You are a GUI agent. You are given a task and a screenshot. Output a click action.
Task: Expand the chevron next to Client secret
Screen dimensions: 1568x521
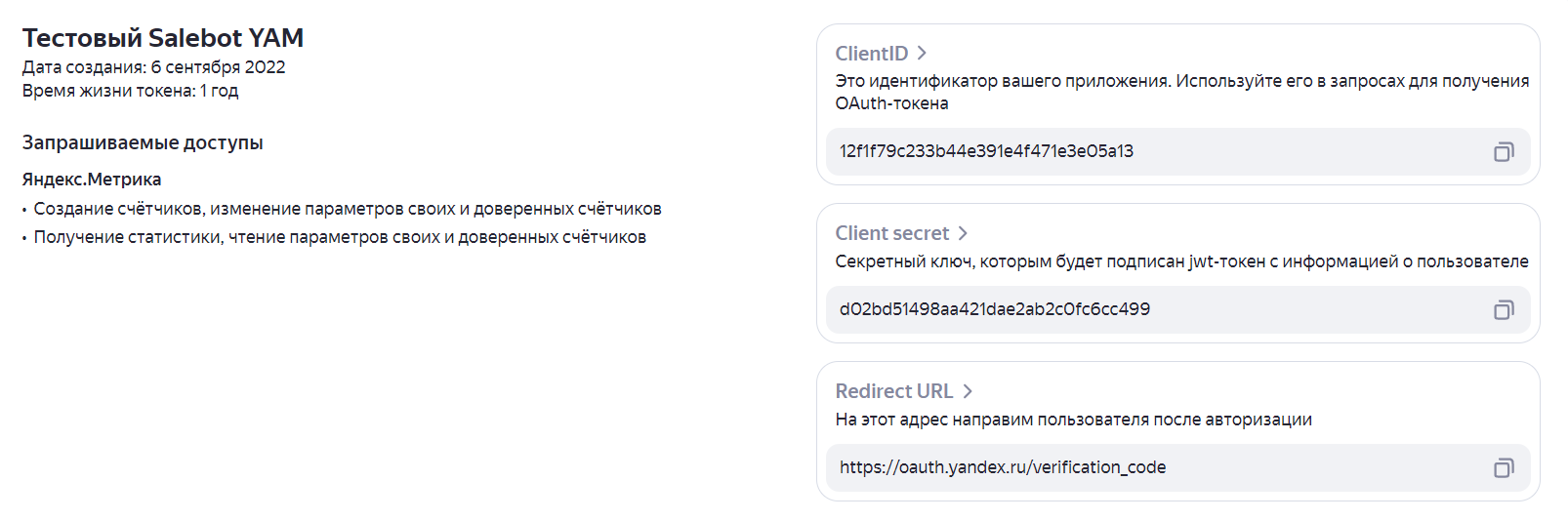point(963,233)
